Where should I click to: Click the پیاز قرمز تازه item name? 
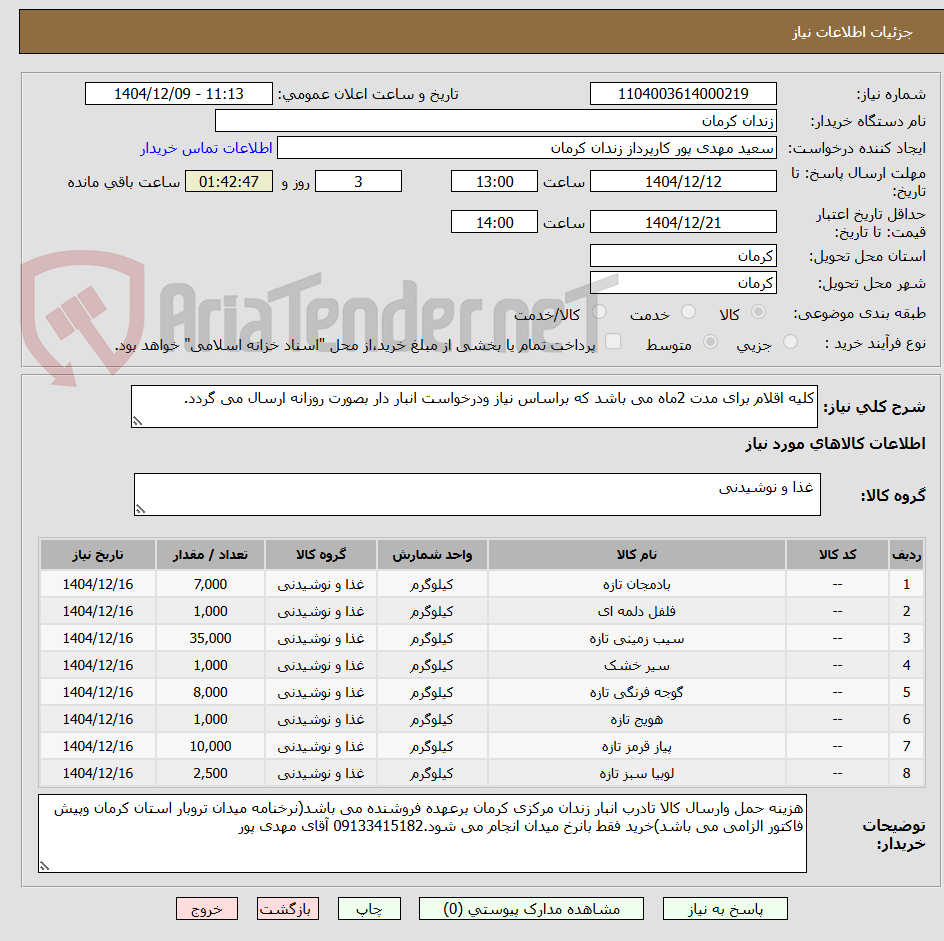coord(636,746)
